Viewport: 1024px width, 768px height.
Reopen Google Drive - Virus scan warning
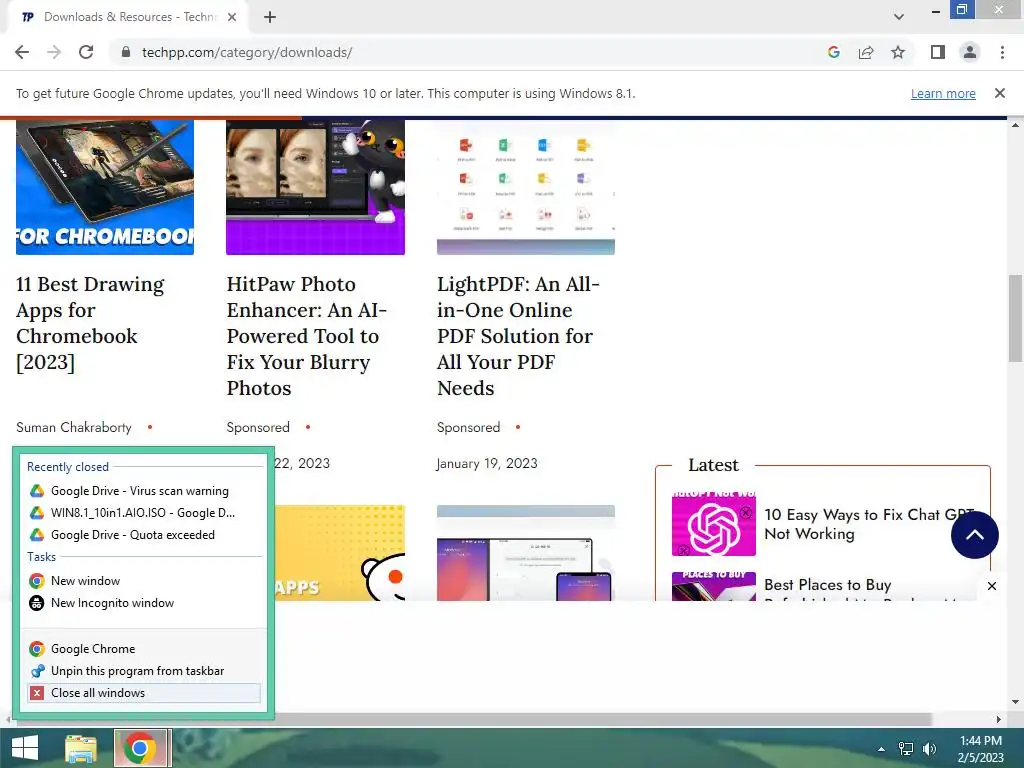[x=144, y=490]
